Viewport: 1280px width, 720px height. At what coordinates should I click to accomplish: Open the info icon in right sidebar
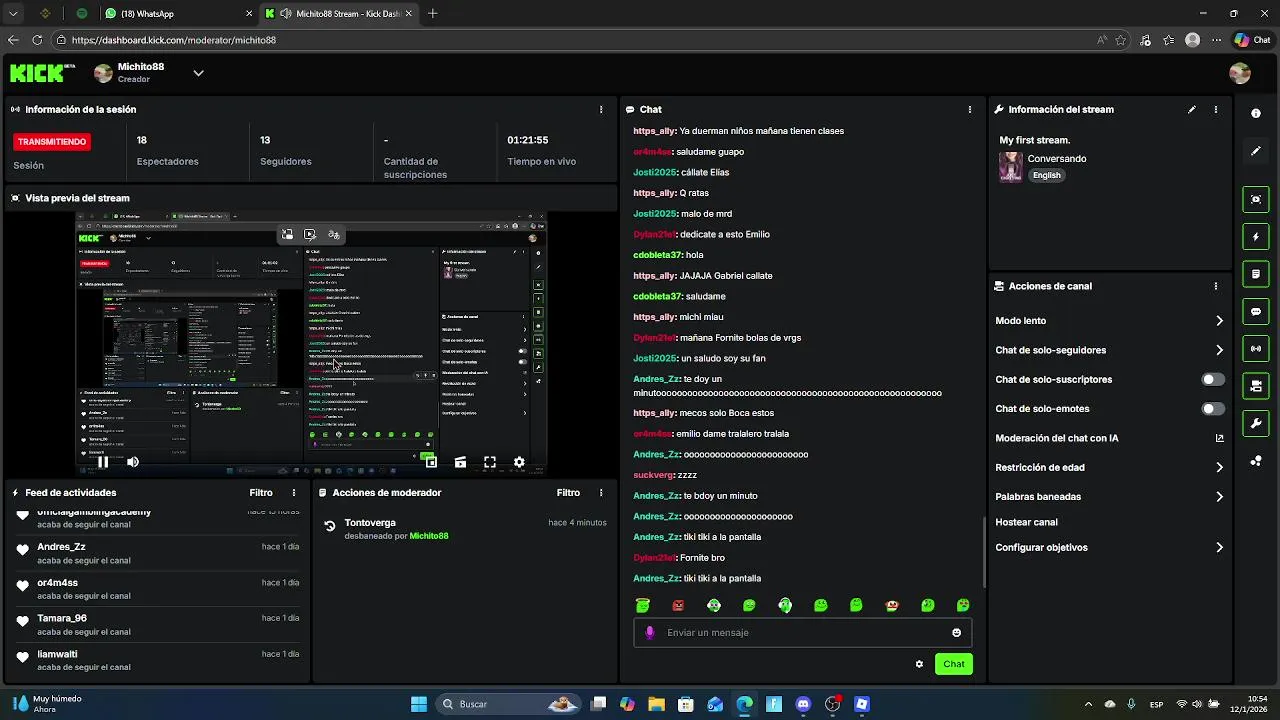coord(1256,114)
